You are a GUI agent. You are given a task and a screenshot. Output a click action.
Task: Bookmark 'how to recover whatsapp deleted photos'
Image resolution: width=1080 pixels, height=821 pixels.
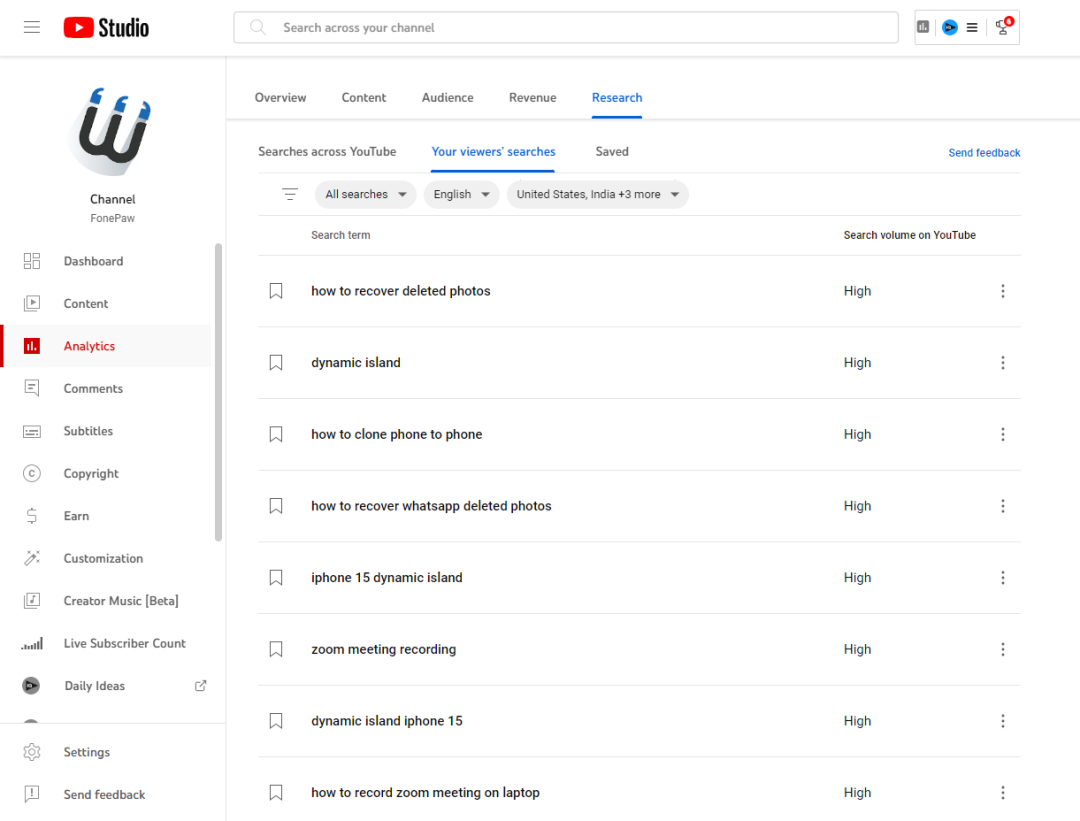276,506
